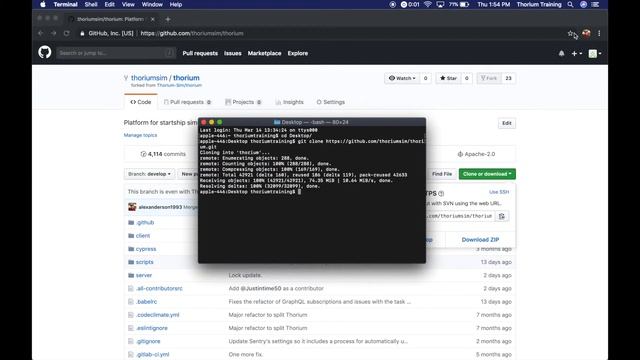This screenshot has height=360, width=640.
Task: Expand the Branch: develop dropdown
Action: click(149, 174)
